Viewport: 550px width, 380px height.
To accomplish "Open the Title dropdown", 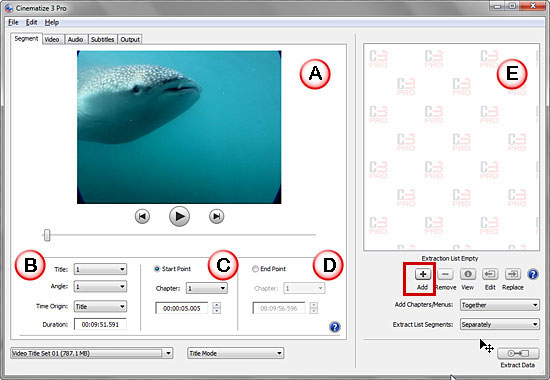I will coord(100,269).
